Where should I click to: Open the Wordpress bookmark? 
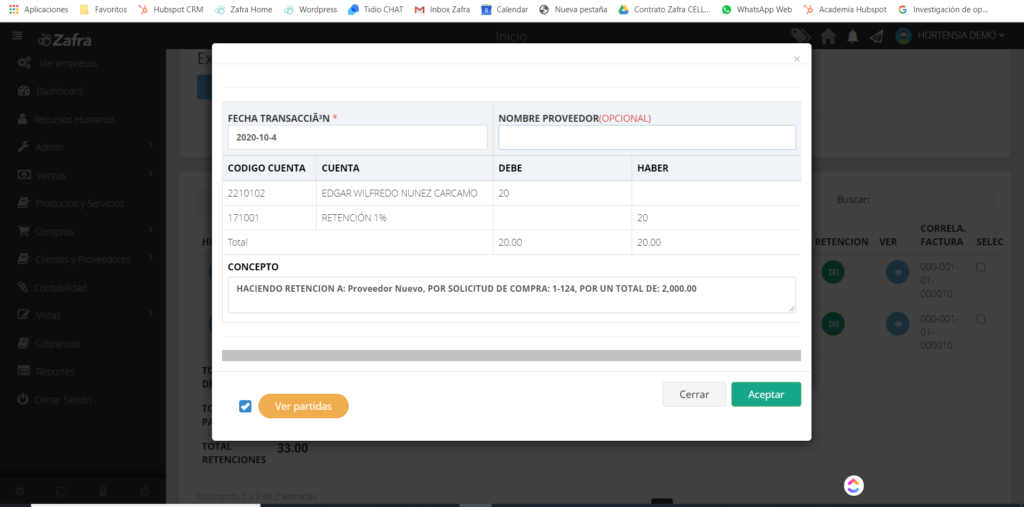point(311,10)
